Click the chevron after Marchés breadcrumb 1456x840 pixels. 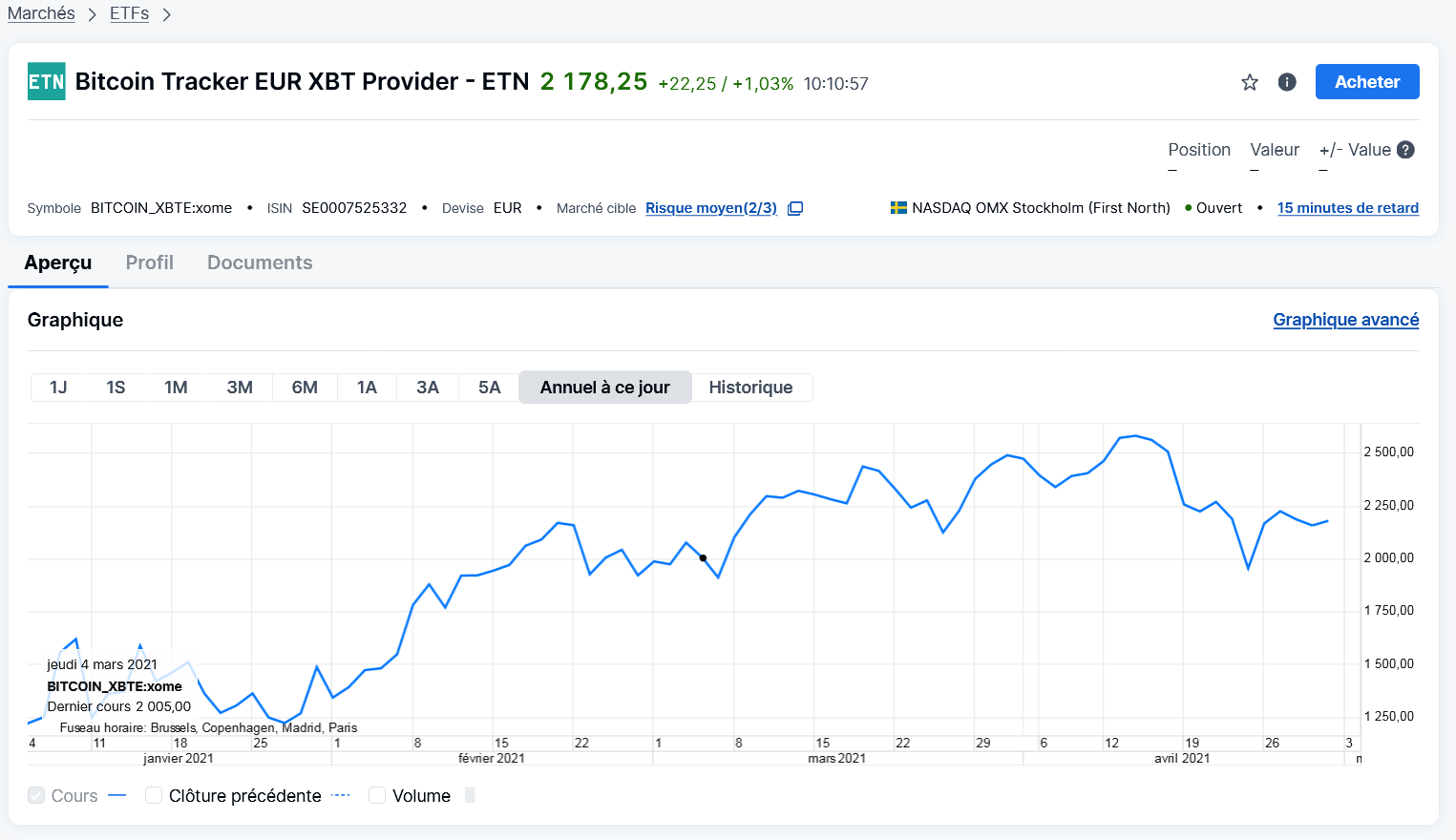[93, 14]
